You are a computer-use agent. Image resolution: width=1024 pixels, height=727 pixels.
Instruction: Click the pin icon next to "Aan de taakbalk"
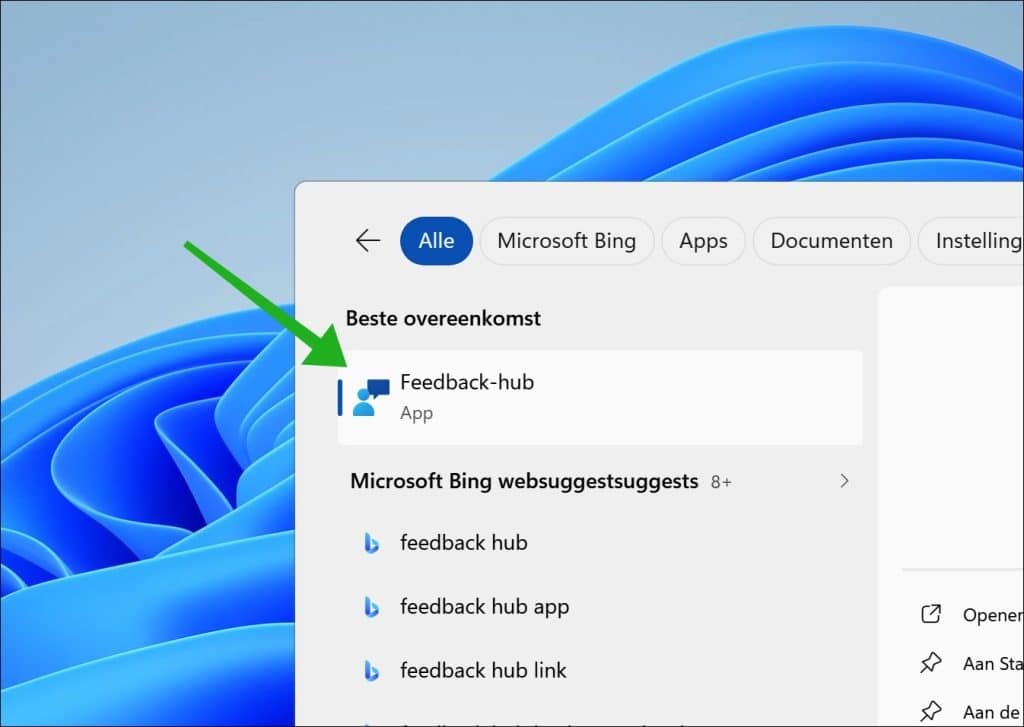[x=931, y=711]
